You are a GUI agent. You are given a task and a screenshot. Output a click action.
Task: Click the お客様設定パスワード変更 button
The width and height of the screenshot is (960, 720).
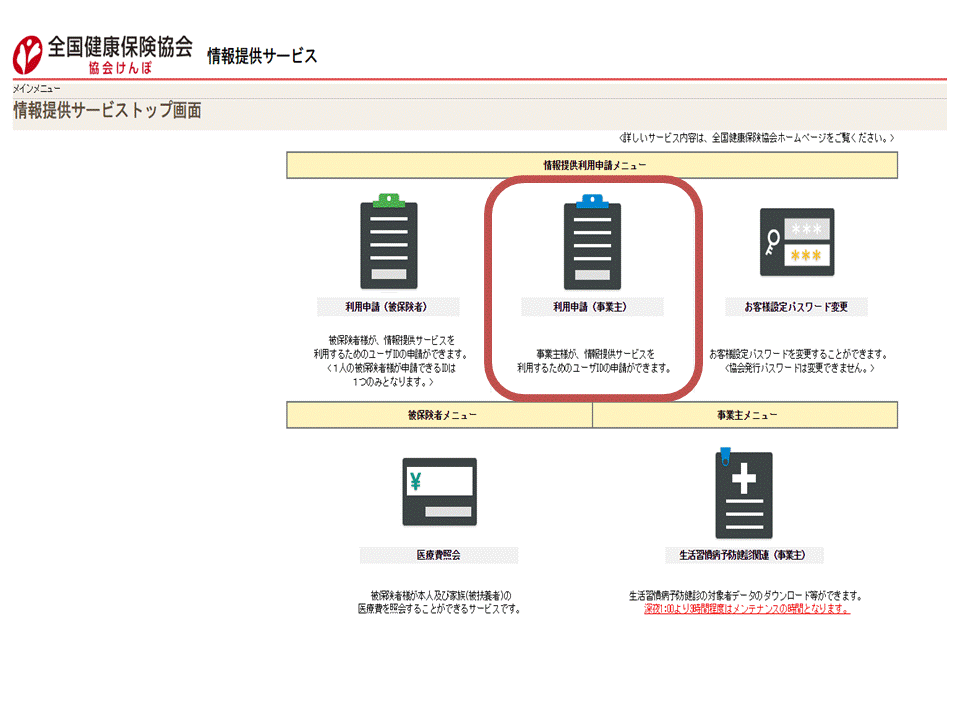(797, 306)
